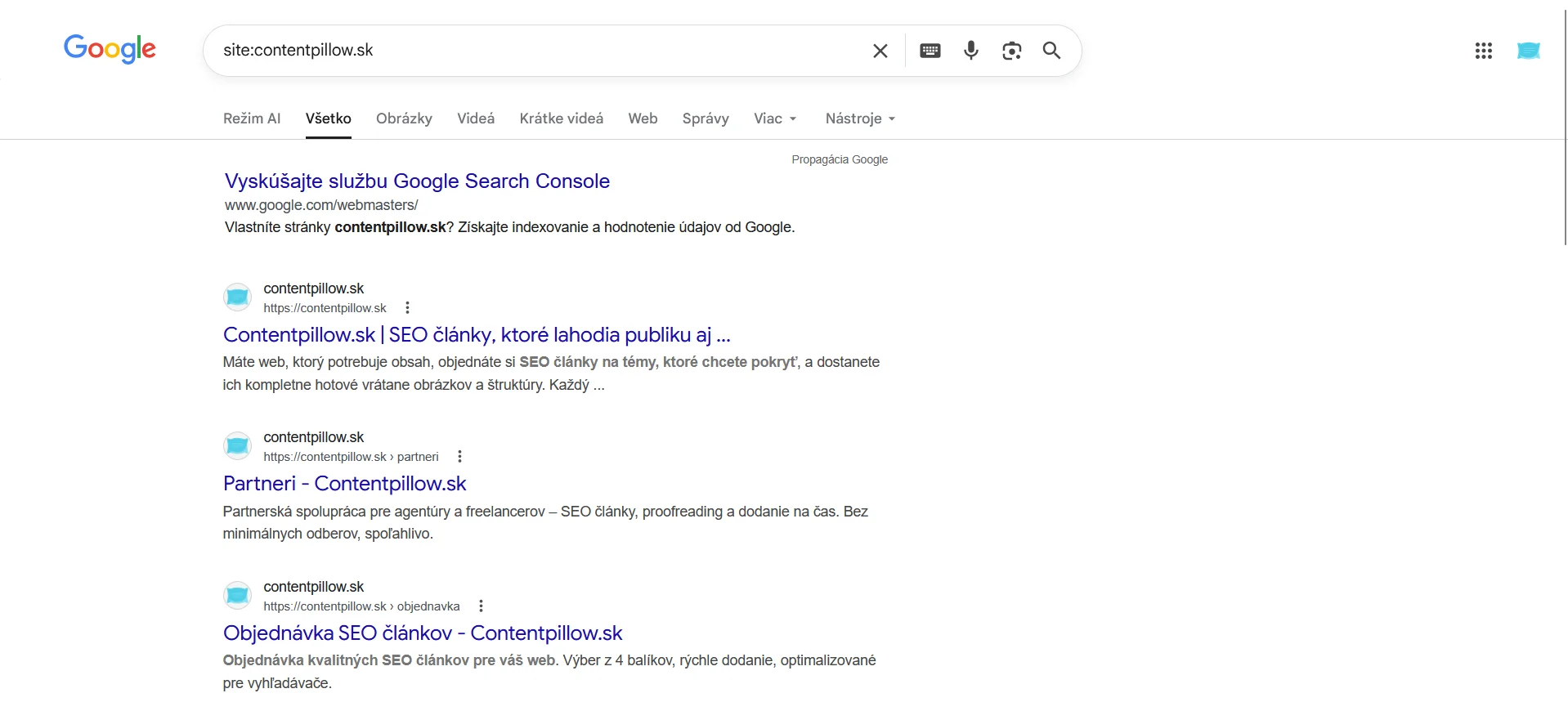Open Partneri - Contentpillow.sk result
The width and height of the screenshot is (1568, 711).
[344, 484]
